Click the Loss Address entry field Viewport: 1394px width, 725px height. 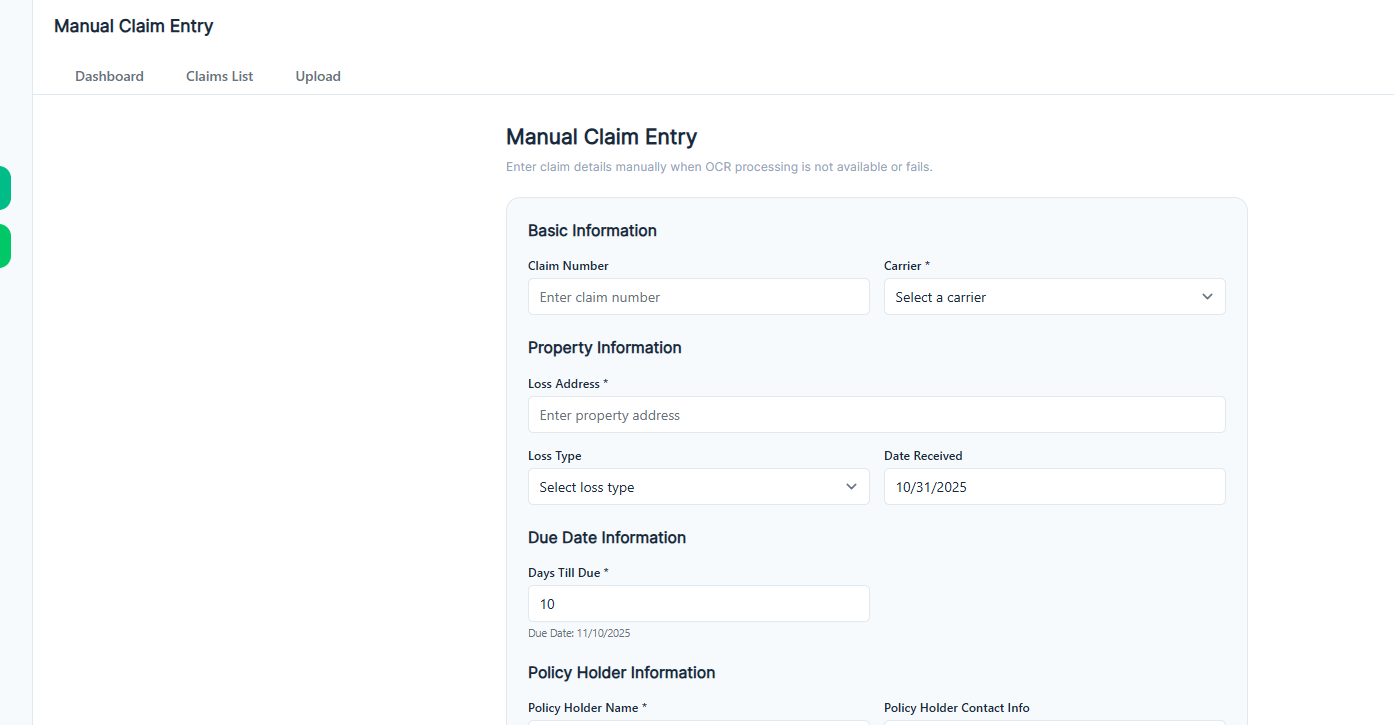pos(876,414)
